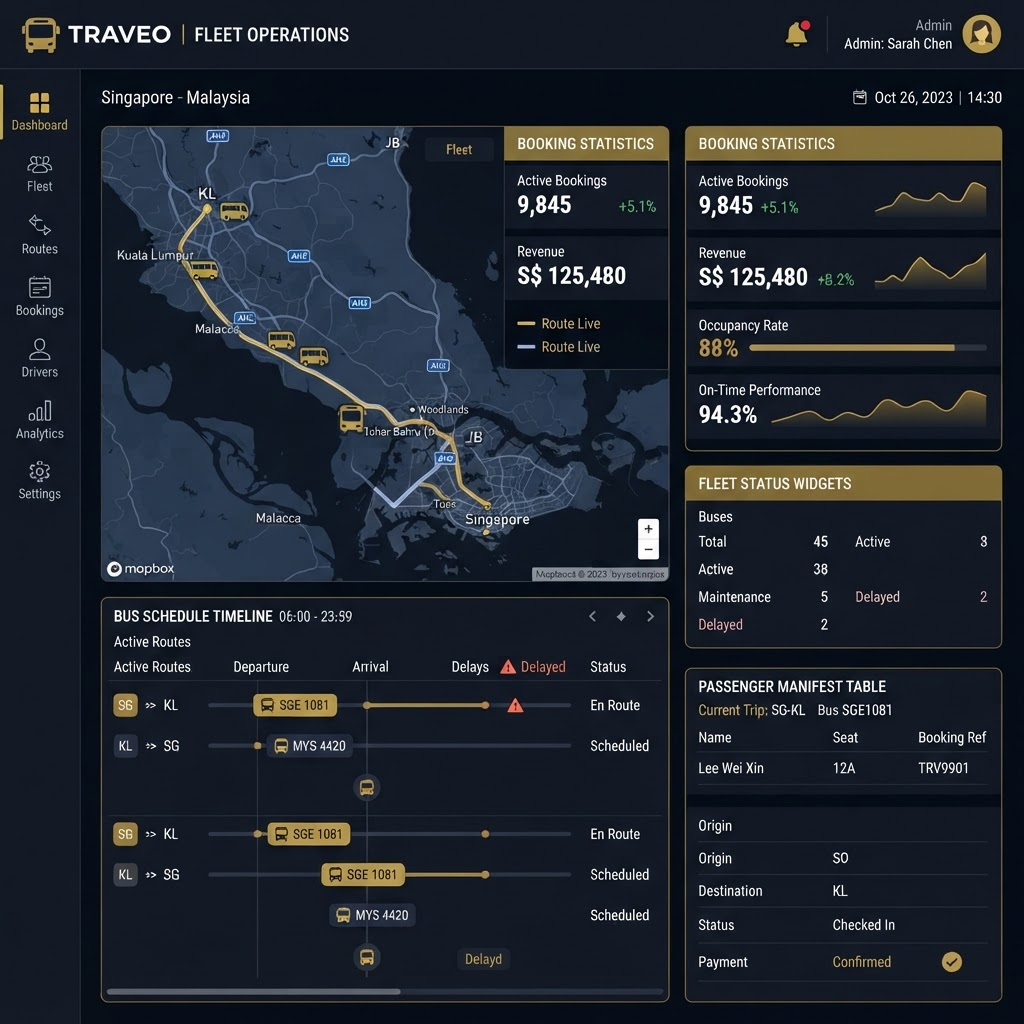Click the gold Route Live legend swatch
This screenshot has height=1024, width=1024.
[526, 323]
